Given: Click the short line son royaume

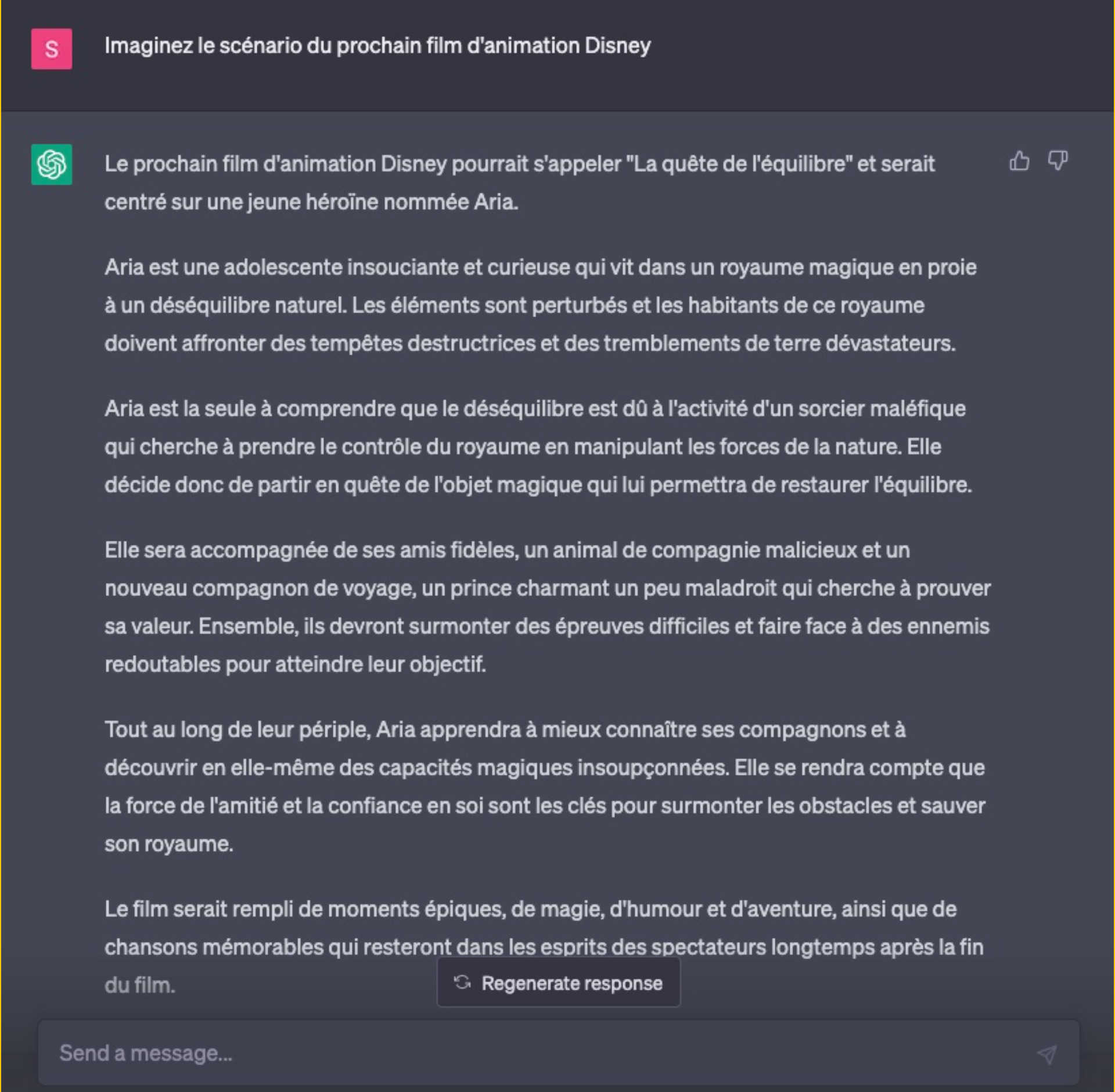Looking at the screenshot, I should [x=169, y=844].
